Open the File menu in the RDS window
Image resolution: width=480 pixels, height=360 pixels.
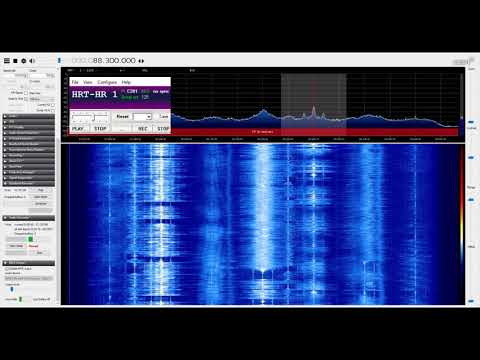75,82
